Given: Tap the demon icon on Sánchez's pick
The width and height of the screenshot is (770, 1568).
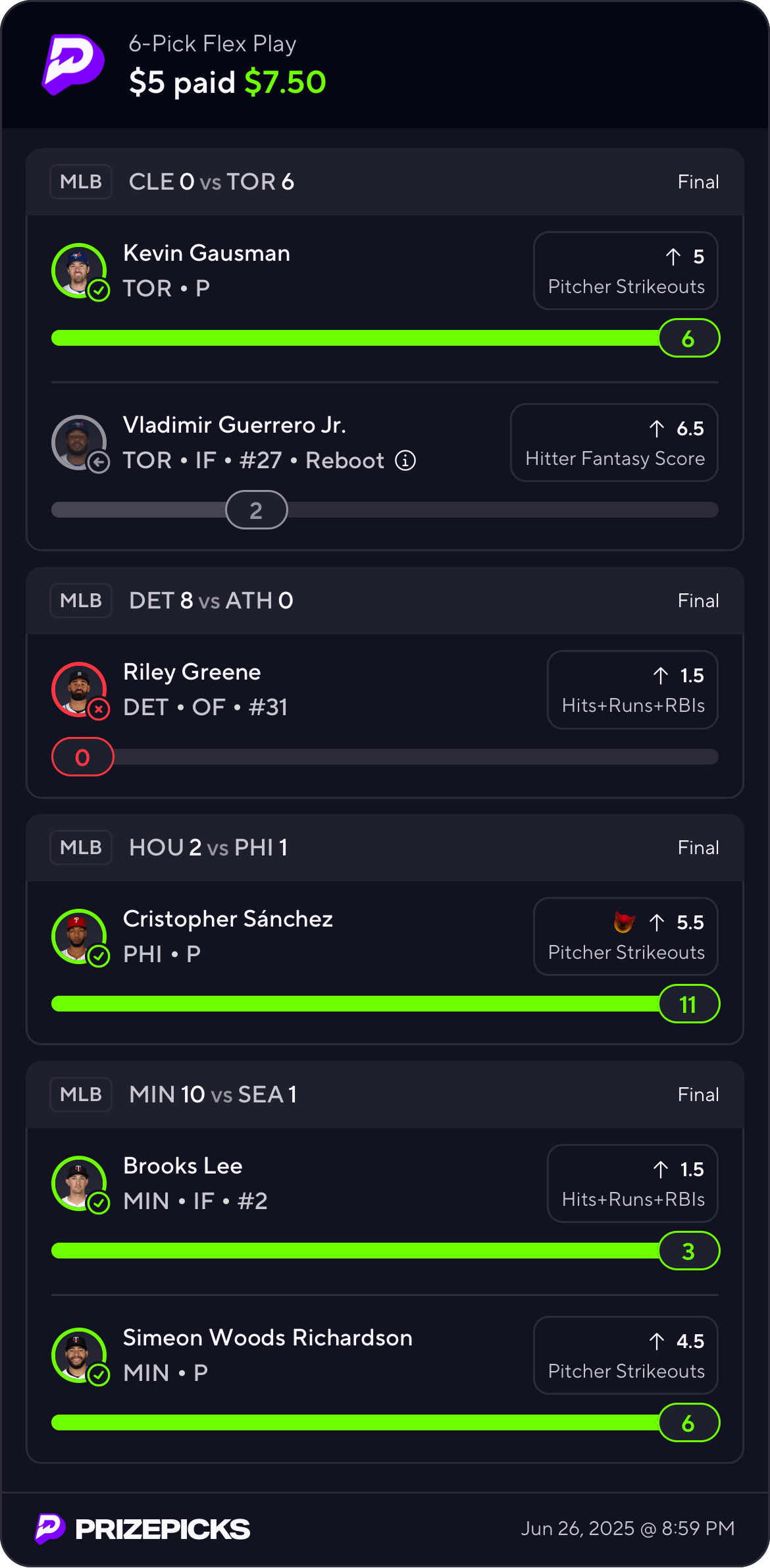Looking at the screenshot, I should [x=624, y=922].
